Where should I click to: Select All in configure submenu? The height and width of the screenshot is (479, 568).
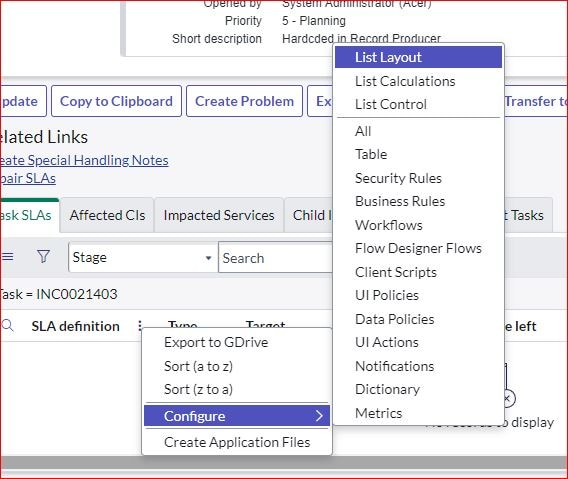coord(363,131)
